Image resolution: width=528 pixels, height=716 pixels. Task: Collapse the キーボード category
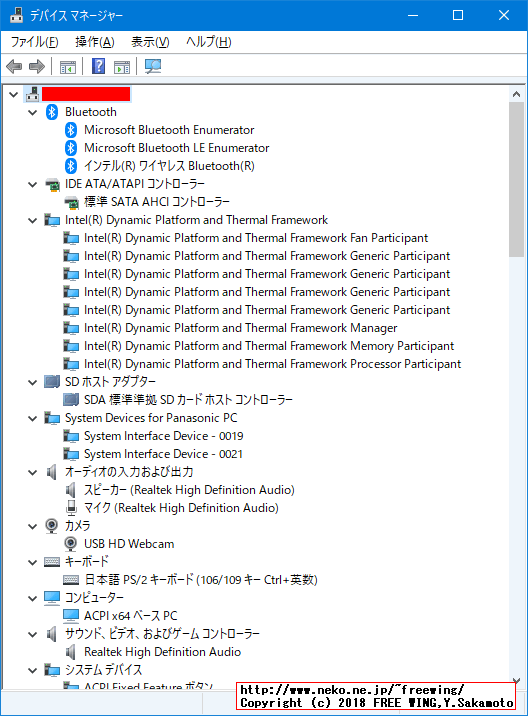(x=32, y=562)
